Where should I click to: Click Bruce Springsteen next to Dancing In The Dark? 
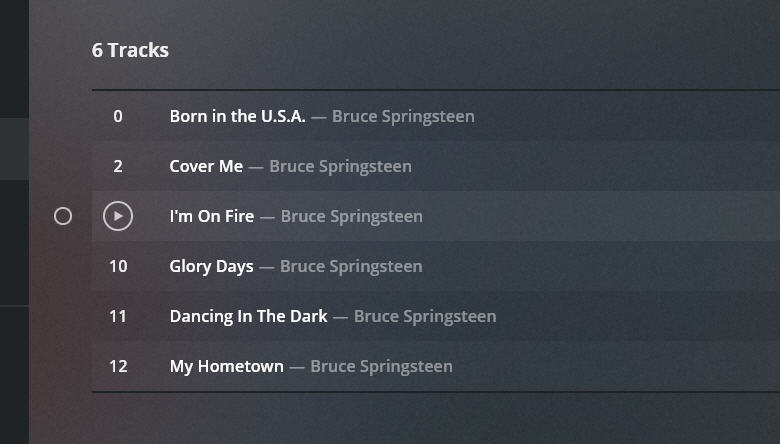(x=425, y=316)
